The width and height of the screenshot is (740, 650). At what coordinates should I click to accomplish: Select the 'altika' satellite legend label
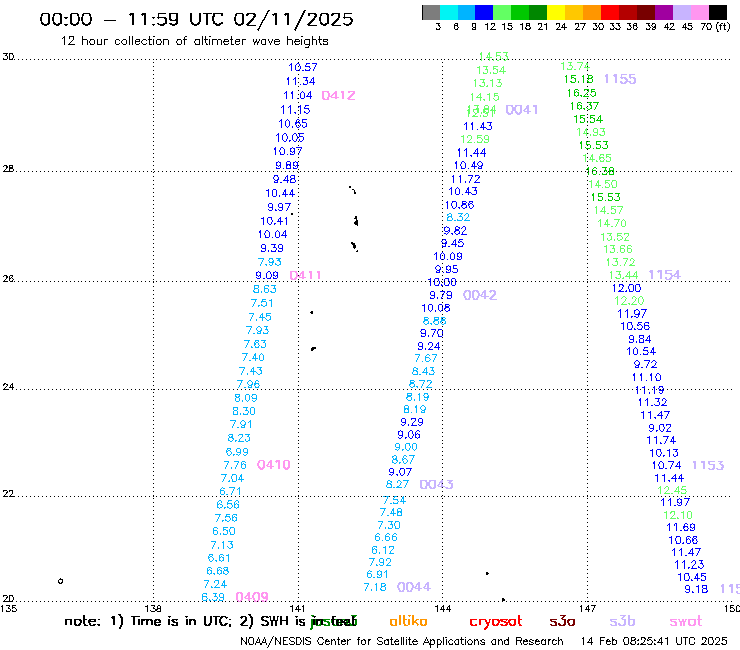408,621
